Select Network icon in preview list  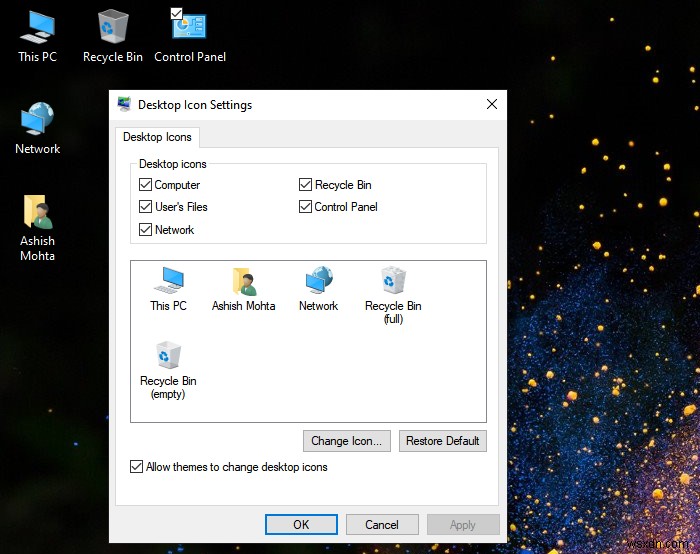coord(318,289)
